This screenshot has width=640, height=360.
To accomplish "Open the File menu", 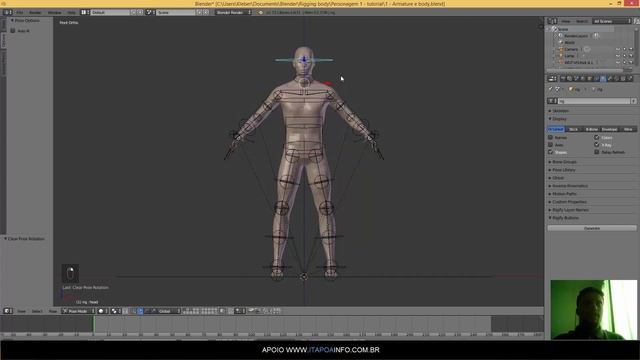I will [19, 13].
